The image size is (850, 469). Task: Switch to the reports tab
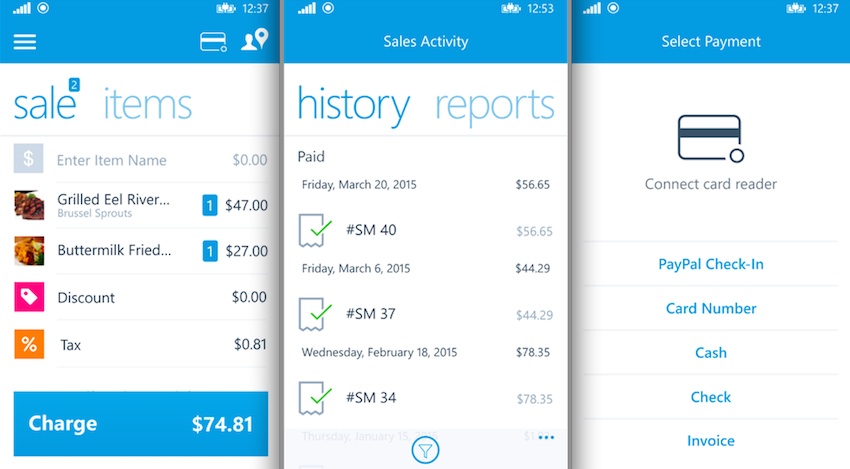pos(494,106)
